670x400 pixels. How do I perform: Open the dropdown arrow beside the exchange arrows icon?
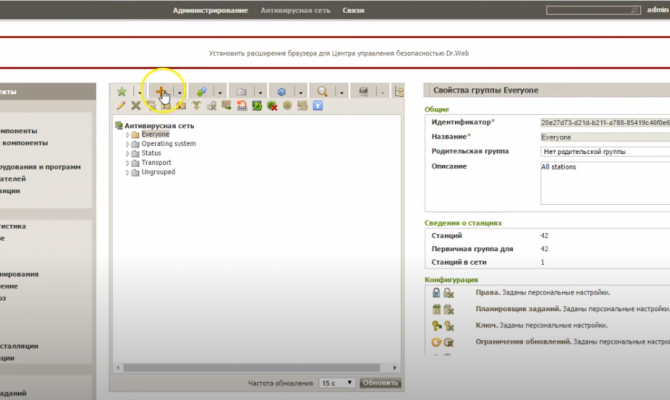220,92
